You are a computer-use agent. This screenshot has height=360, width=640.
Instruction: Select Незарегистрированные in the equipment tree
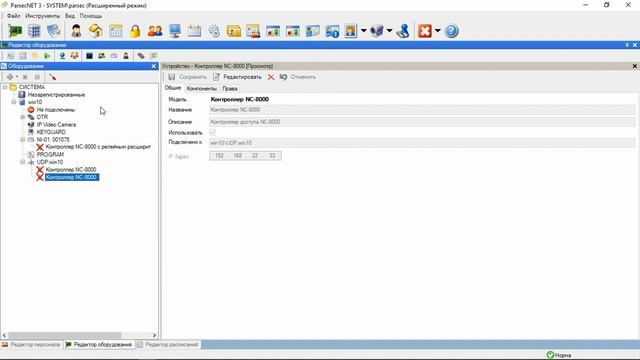pyautogui.click(x=56, y=95)
